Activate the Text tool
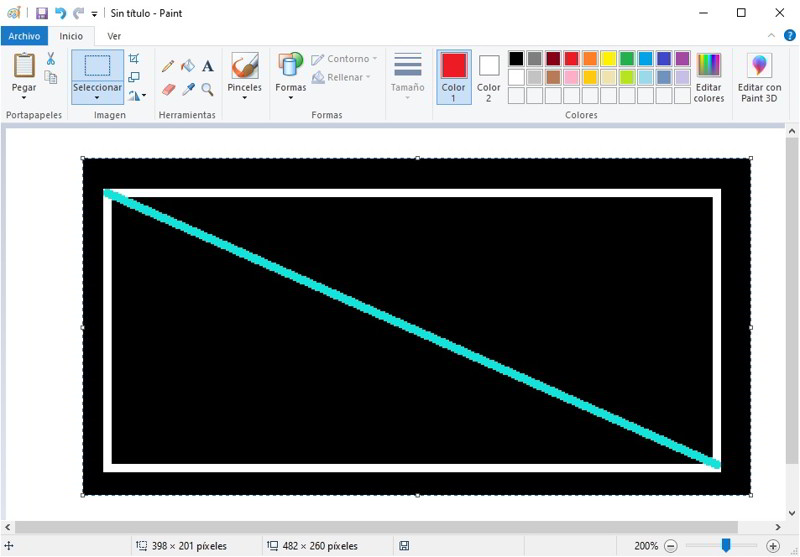Viewport: 800px width, 557px height. (x=208, y=66)
